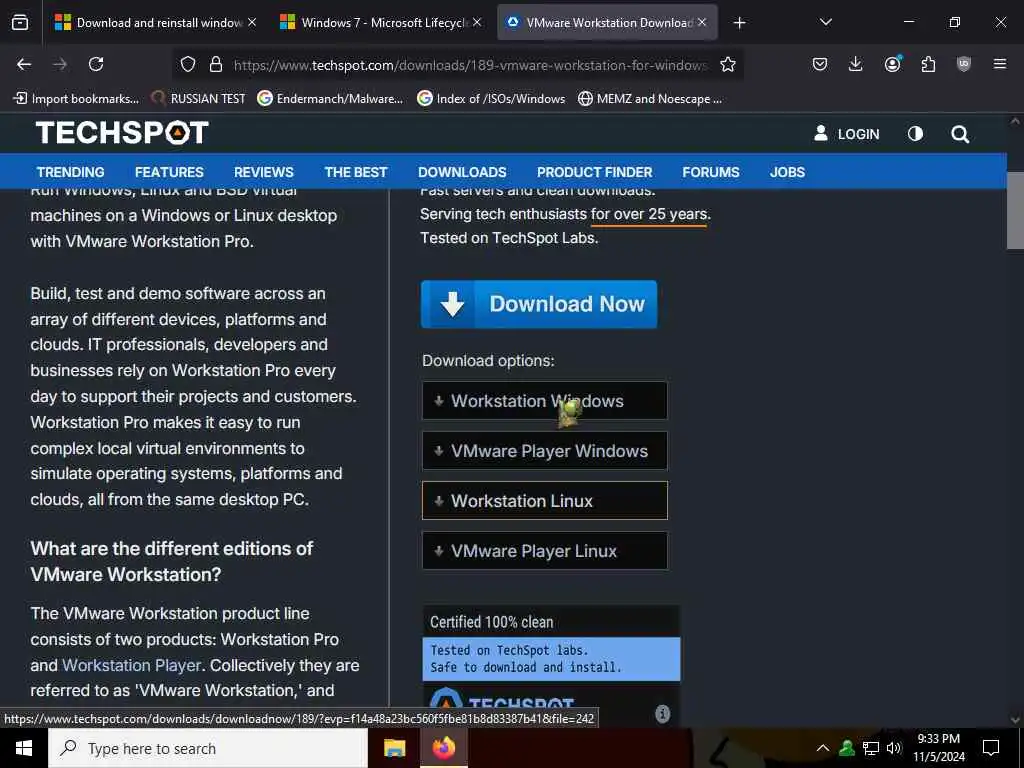This screenshot has width=1024, height=768.
Task: Go back using the browser back arrow
Action: [x=24, y=64]
